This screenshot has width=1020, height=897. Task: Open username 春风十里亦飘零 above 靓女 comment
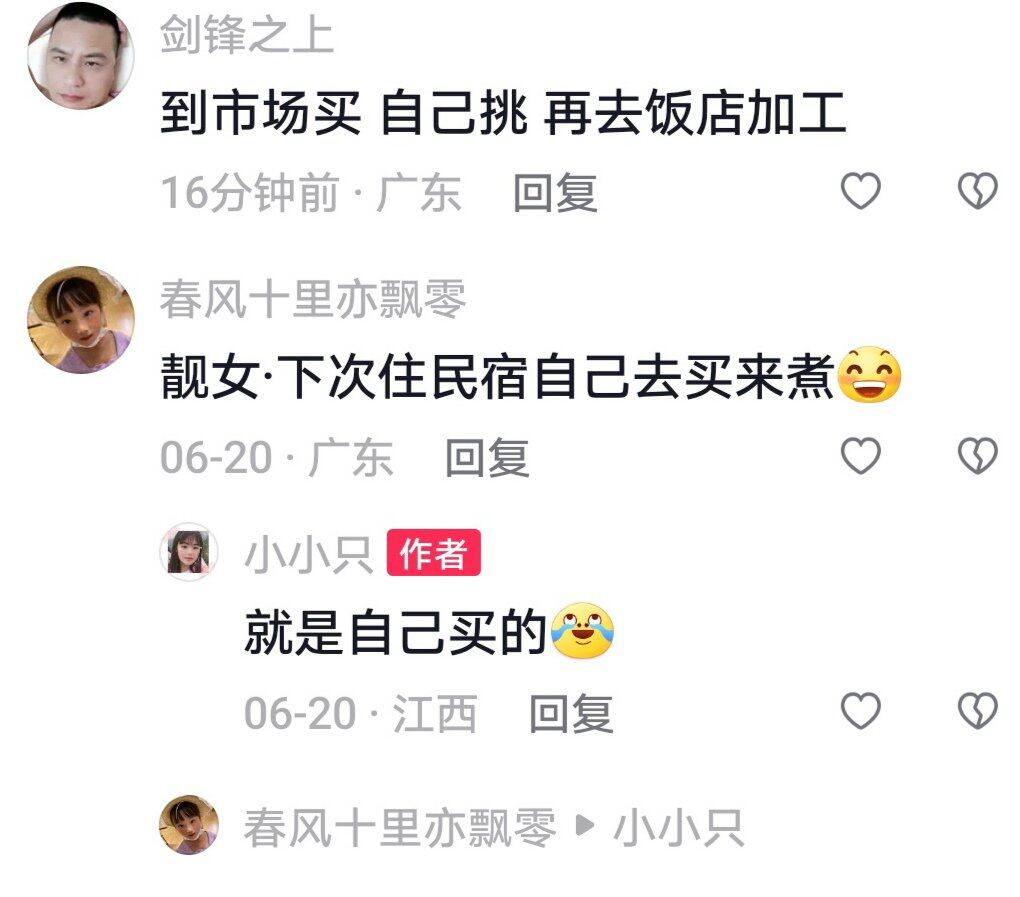pos(313,299)
